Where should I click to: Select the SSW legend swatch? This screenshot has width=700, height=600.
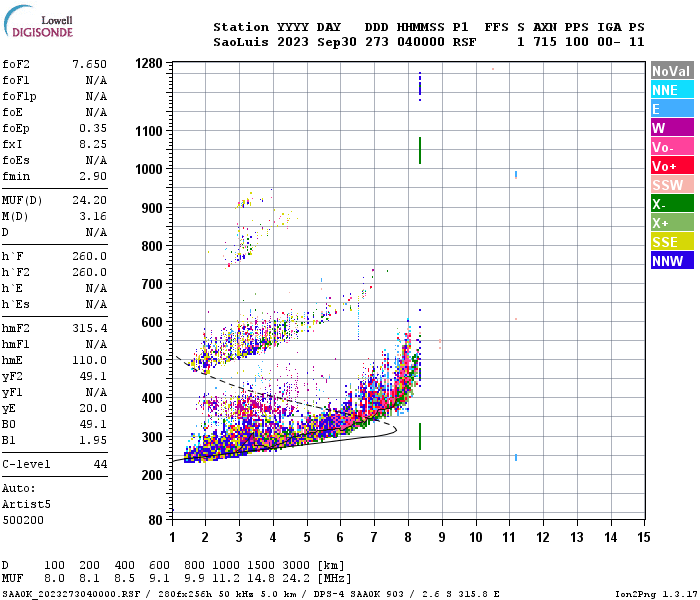(672, 185)
